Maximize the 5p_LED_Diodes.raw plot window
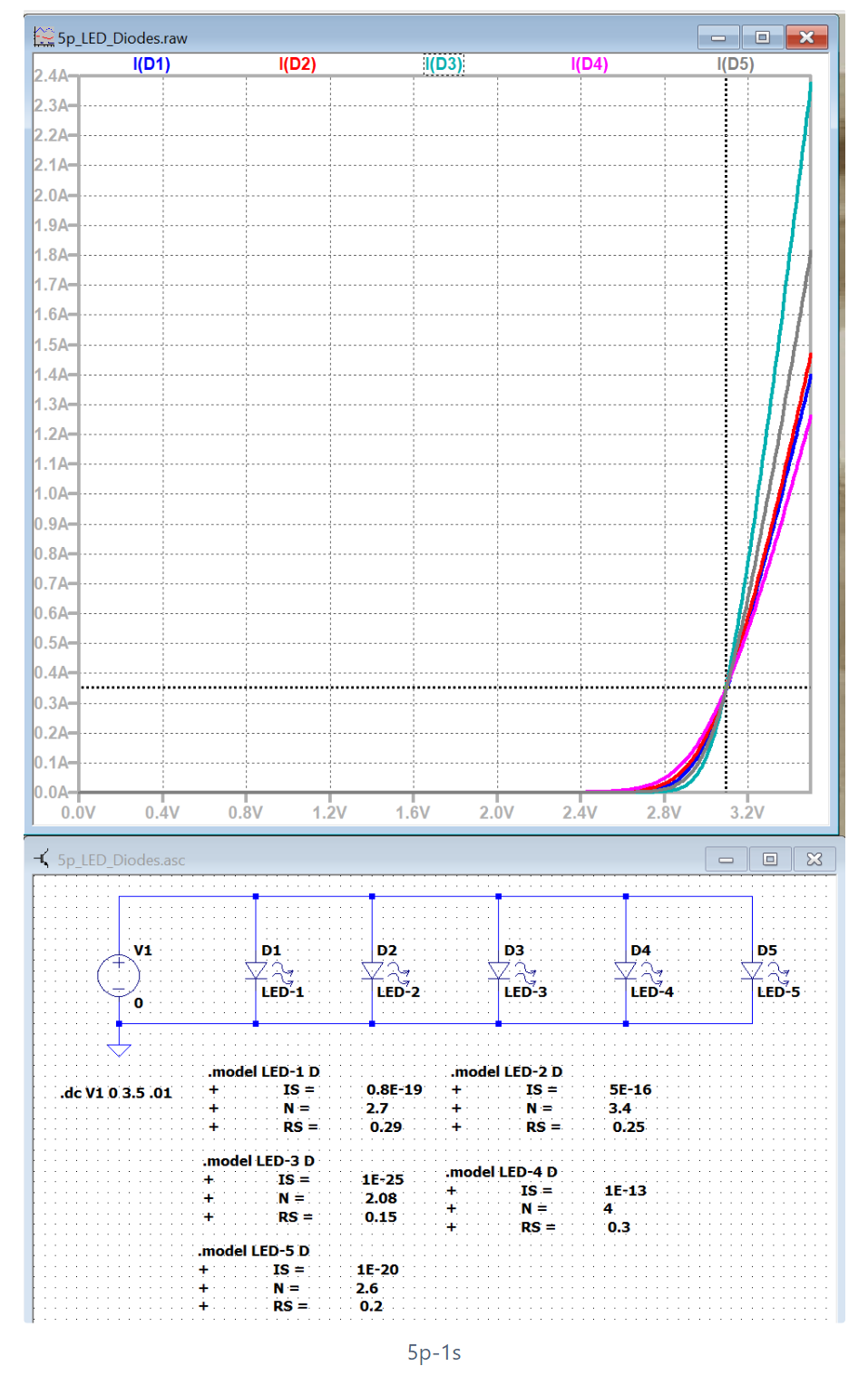Screen dimensions: 868x1376 763,37
